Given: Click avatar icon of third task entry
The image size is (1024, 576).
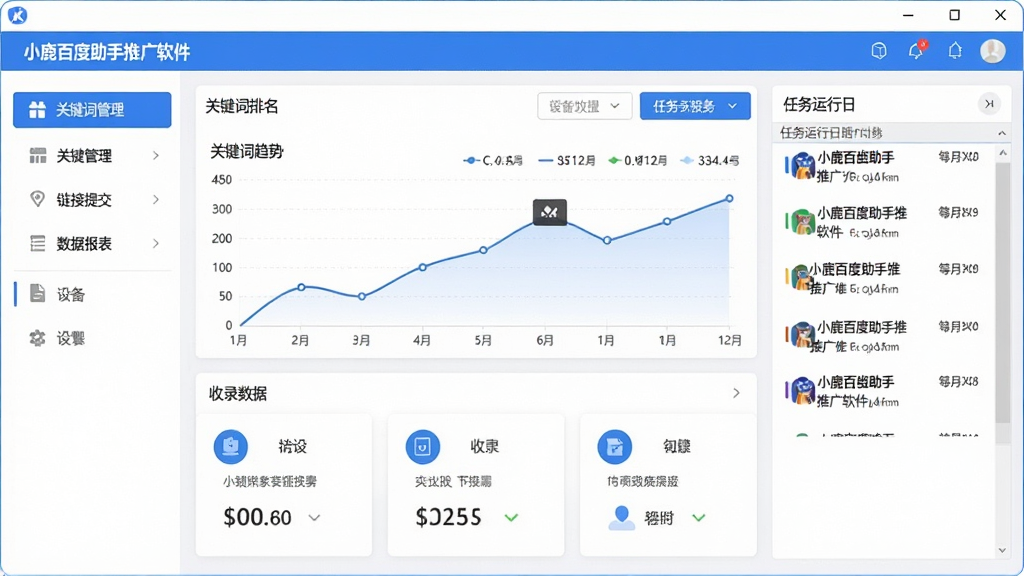Looking at the screenshot, I should coord(802,278).
